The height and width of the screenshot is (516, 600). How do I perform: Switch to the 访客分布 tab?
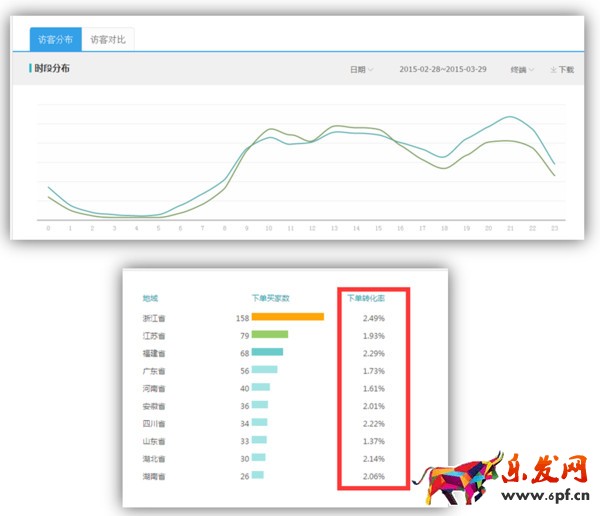55,40
